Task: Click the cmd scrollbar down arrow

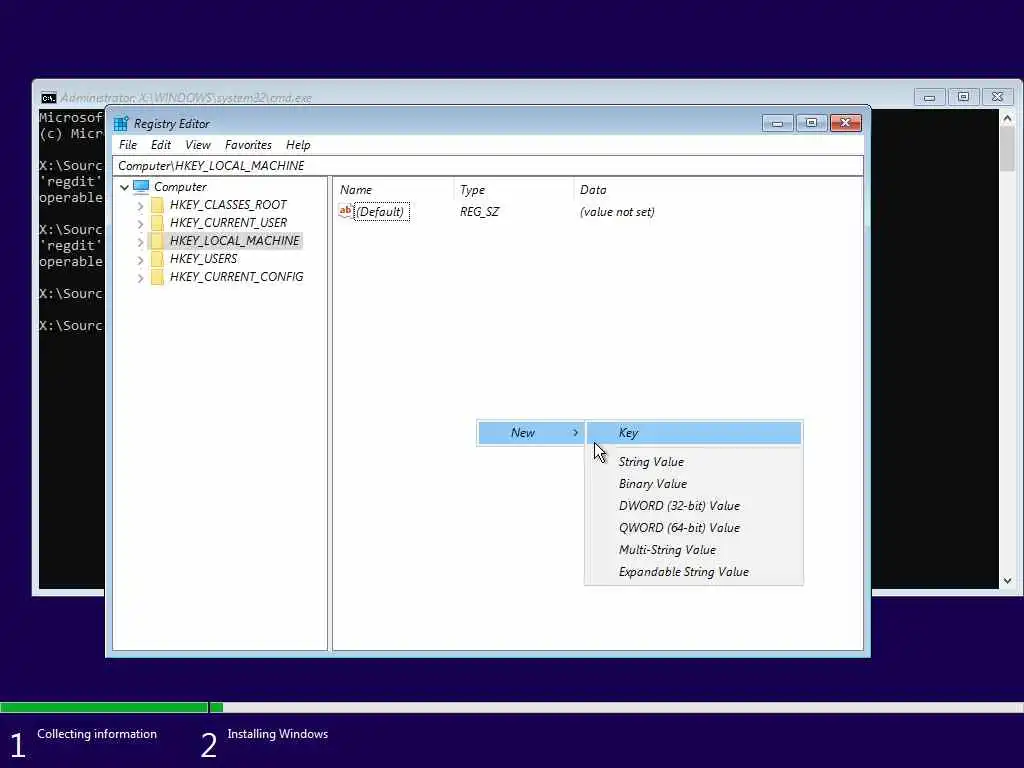Action: point(1007,581)
